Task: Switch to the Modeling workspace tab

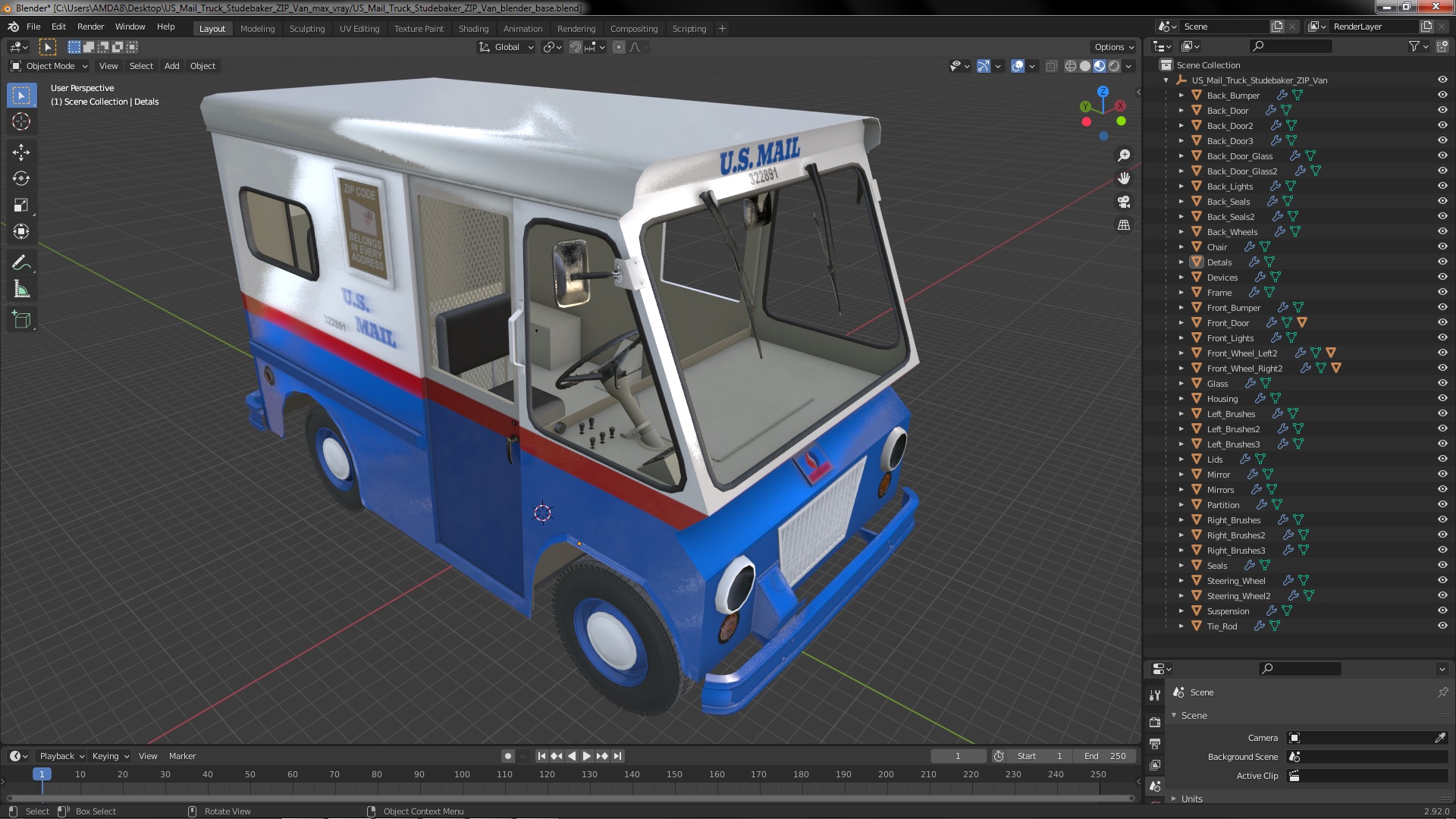Action: 257,29
